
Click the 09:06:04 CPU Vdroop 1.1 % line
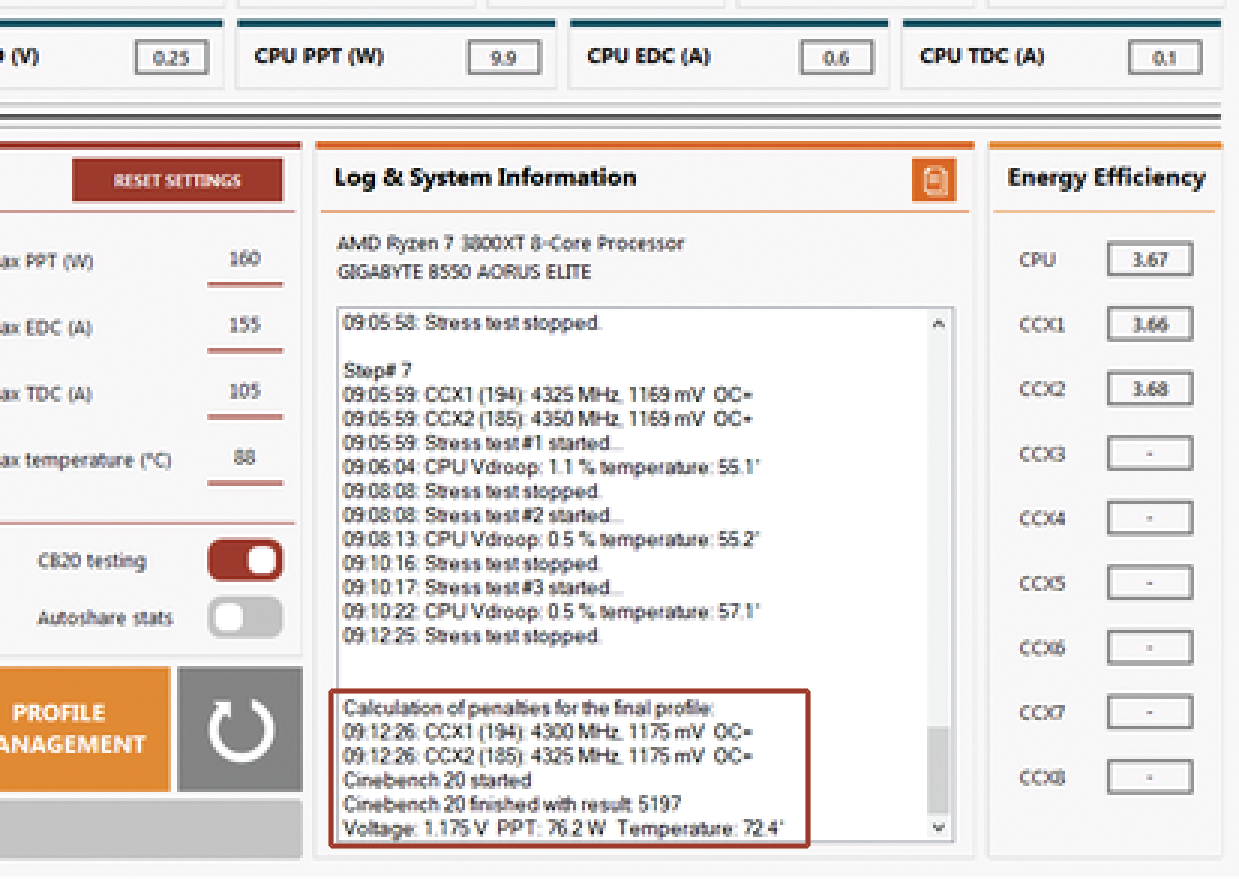click(552, 467)
